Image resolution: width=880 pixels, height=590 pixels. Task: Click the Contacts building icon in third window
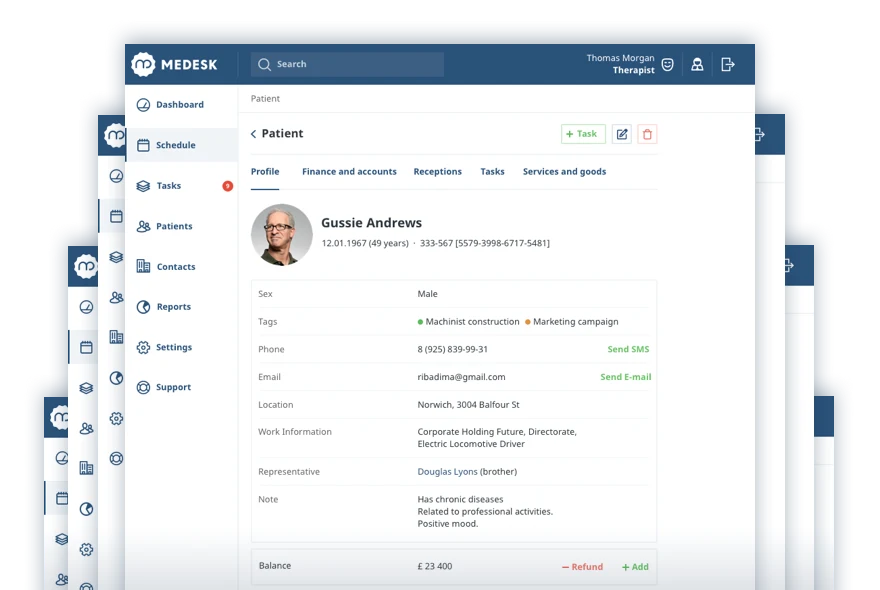point(86,468)
